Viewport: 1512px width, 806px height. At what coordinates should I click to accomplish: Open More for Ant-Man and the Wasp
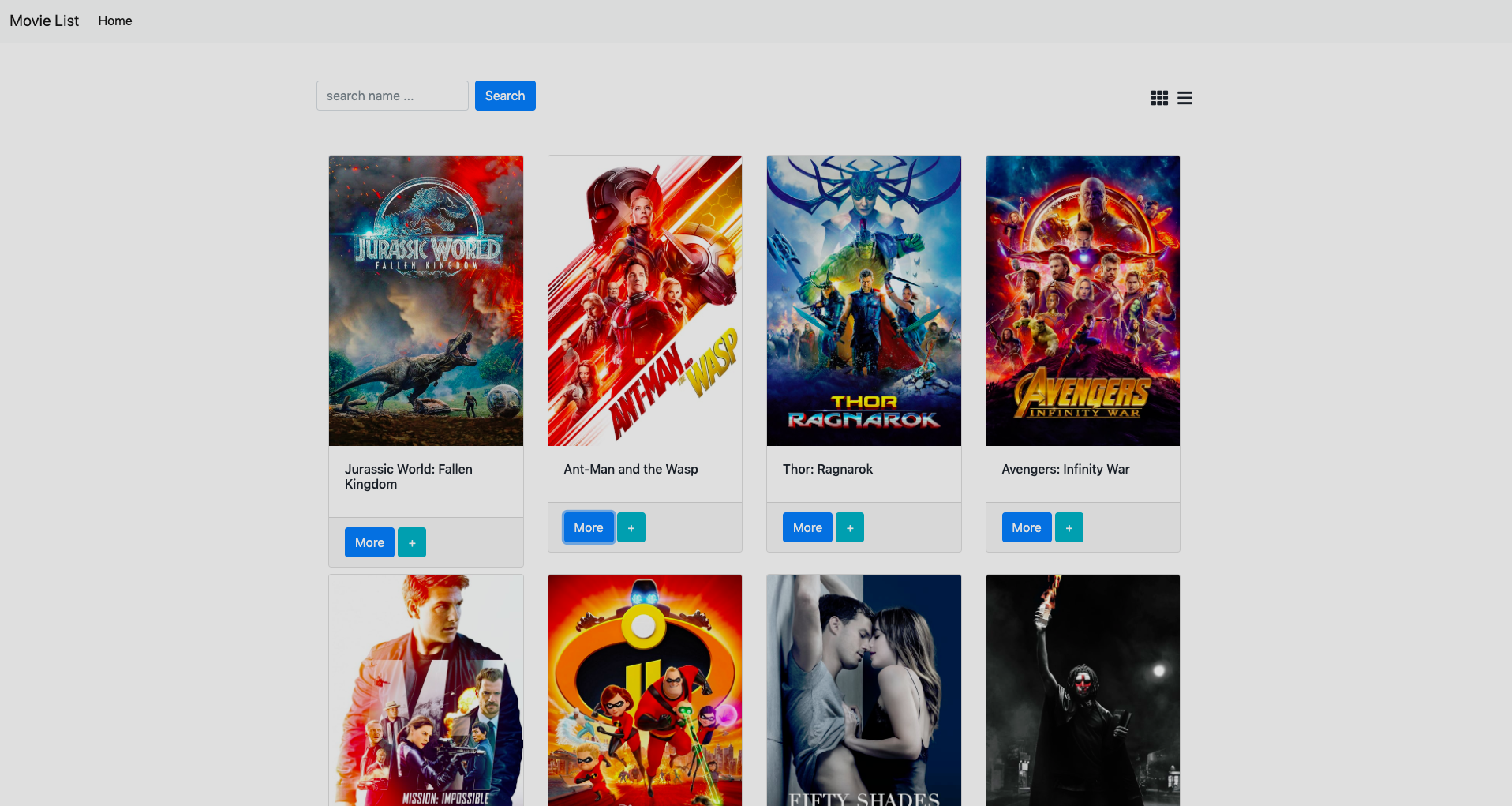(589, 527)
